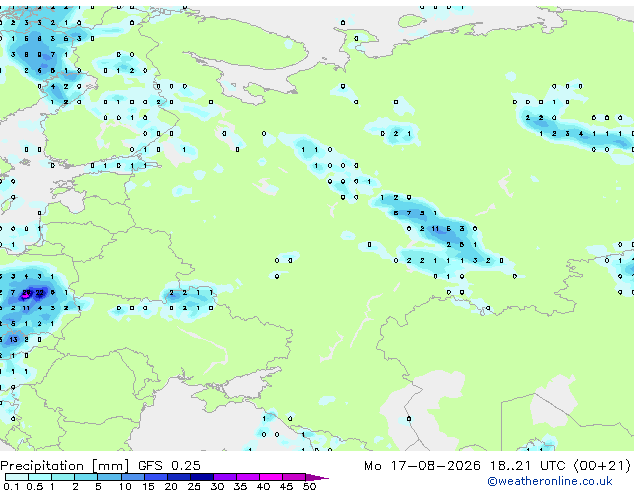Click the '25' legend scale label
This screenshot has width=634, height=490.
(x=194, y=486)
